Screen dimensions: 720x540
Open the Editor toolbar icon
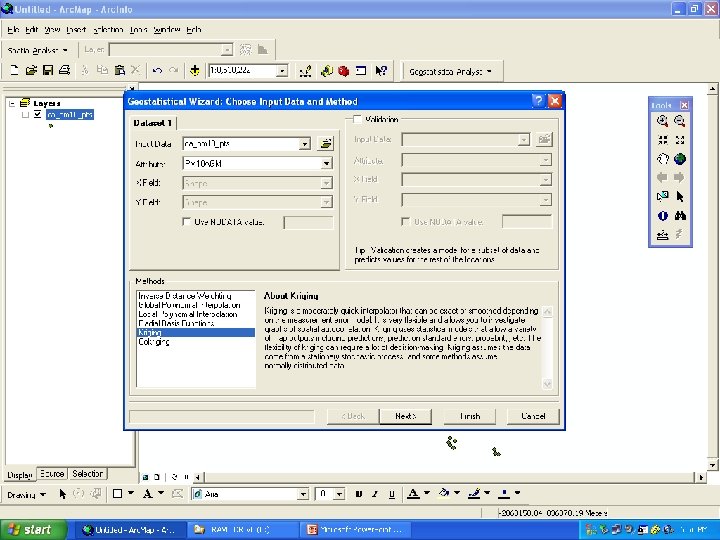tap(305, 71)
